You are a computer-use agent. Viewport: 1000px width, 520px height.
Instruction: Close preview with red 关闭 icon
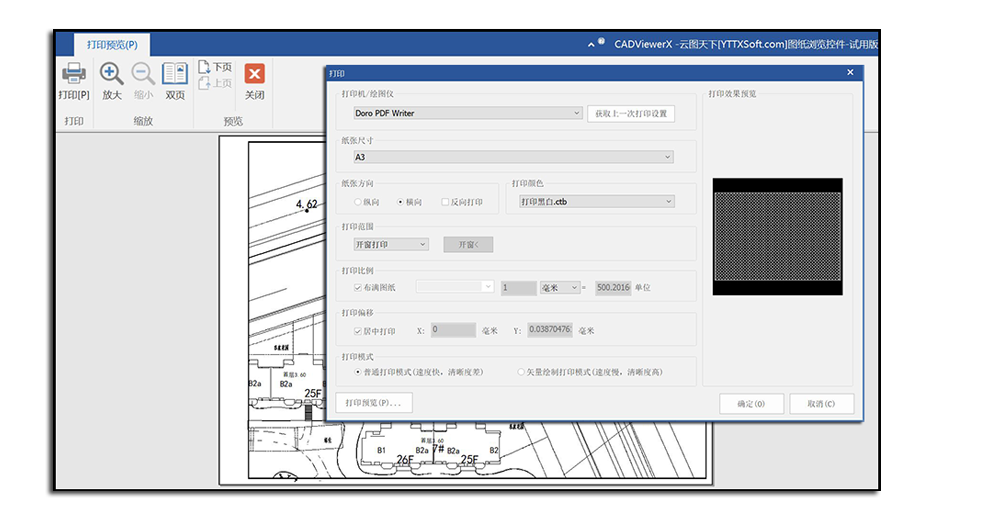tap(255, 75)
